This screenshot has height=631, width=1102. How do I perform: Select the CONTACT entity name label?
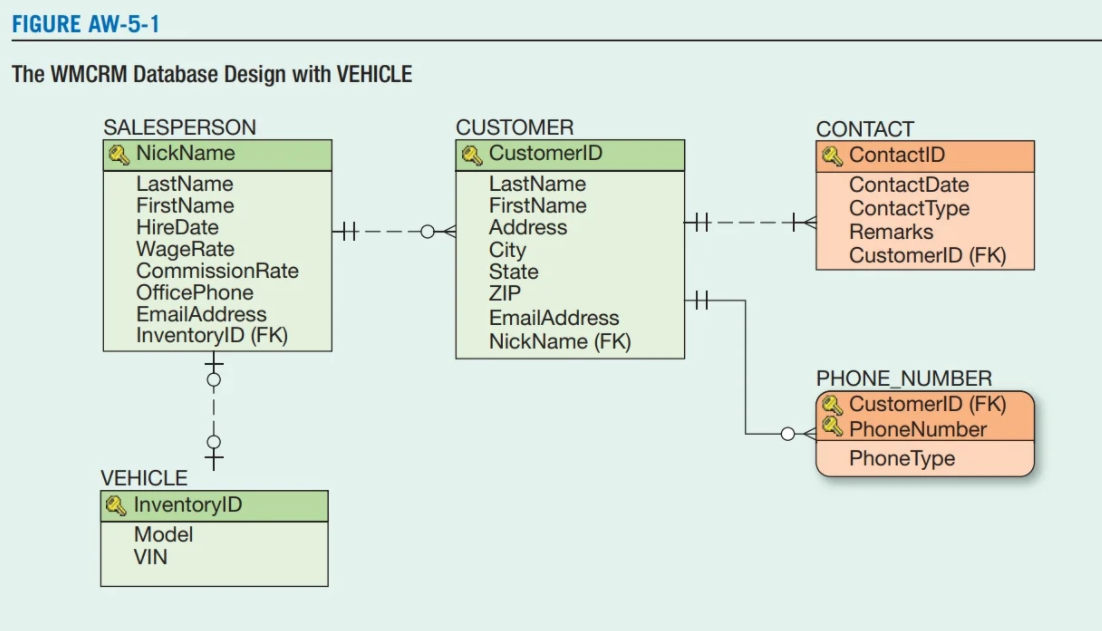coord(864,129)
